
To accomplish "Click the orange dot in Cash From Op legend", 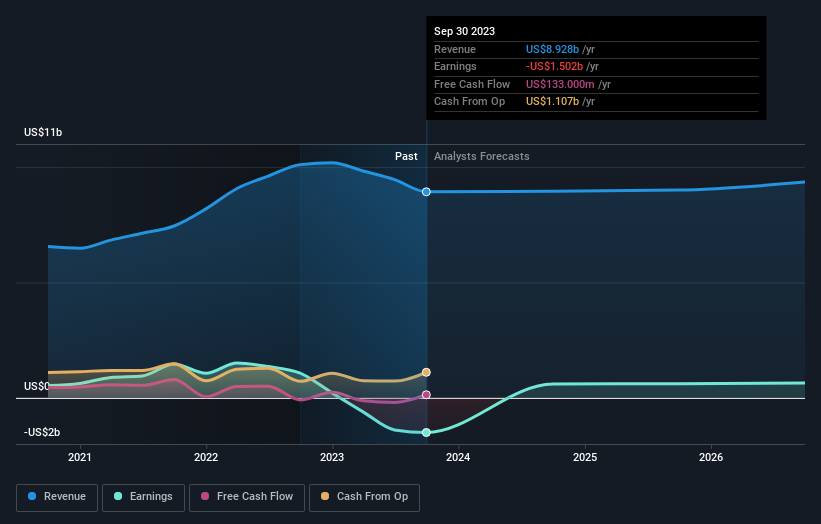I will click(325, 496).
